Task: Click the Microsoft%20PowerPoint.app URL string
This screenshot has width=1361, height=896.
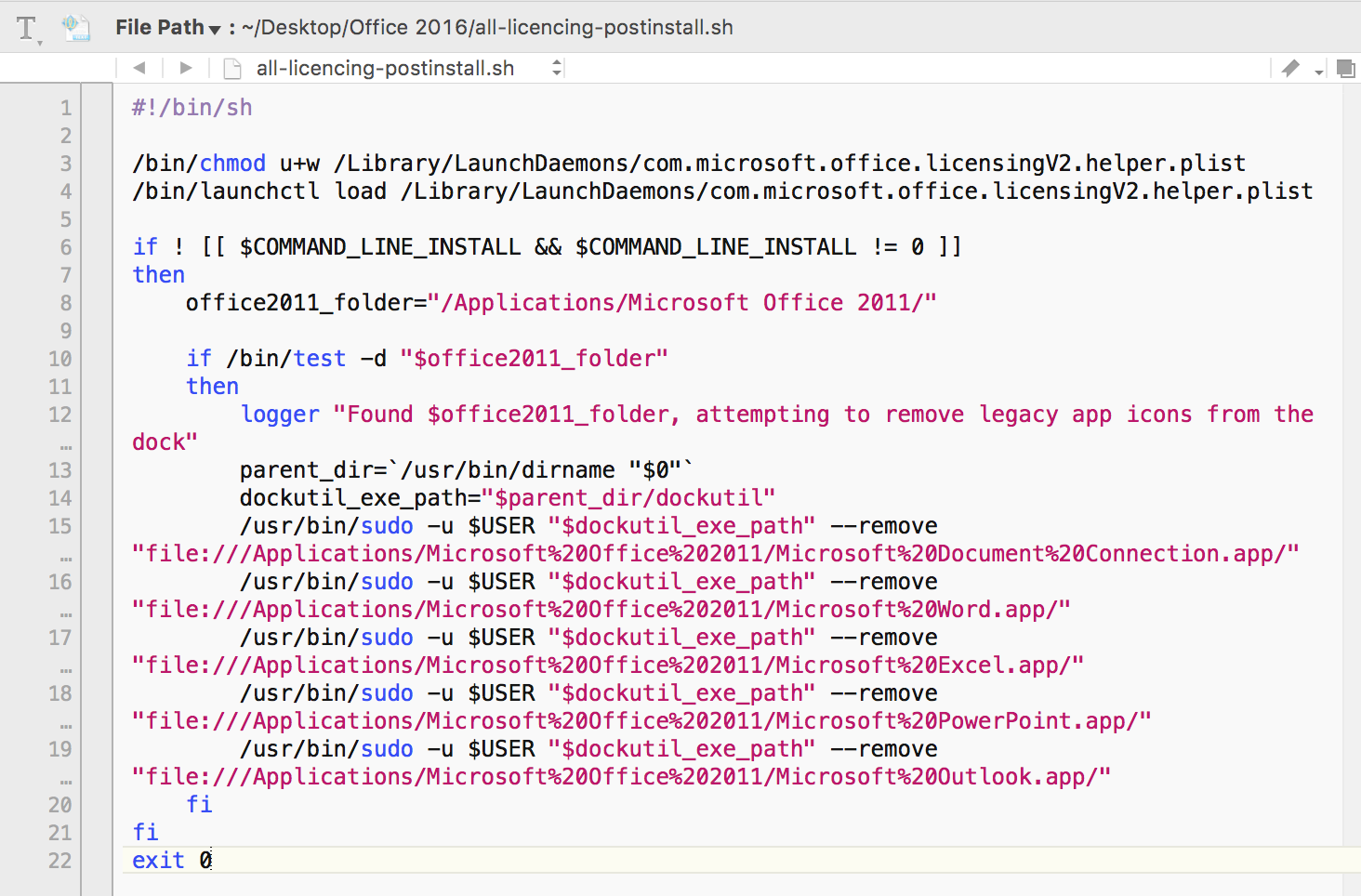Action: point(641,721)
